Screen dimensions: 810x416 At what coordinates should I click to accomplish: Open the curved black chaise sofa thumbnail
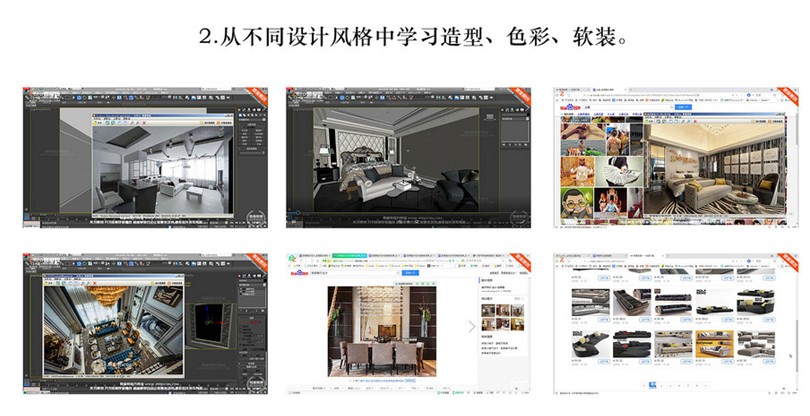coord(590,344)
